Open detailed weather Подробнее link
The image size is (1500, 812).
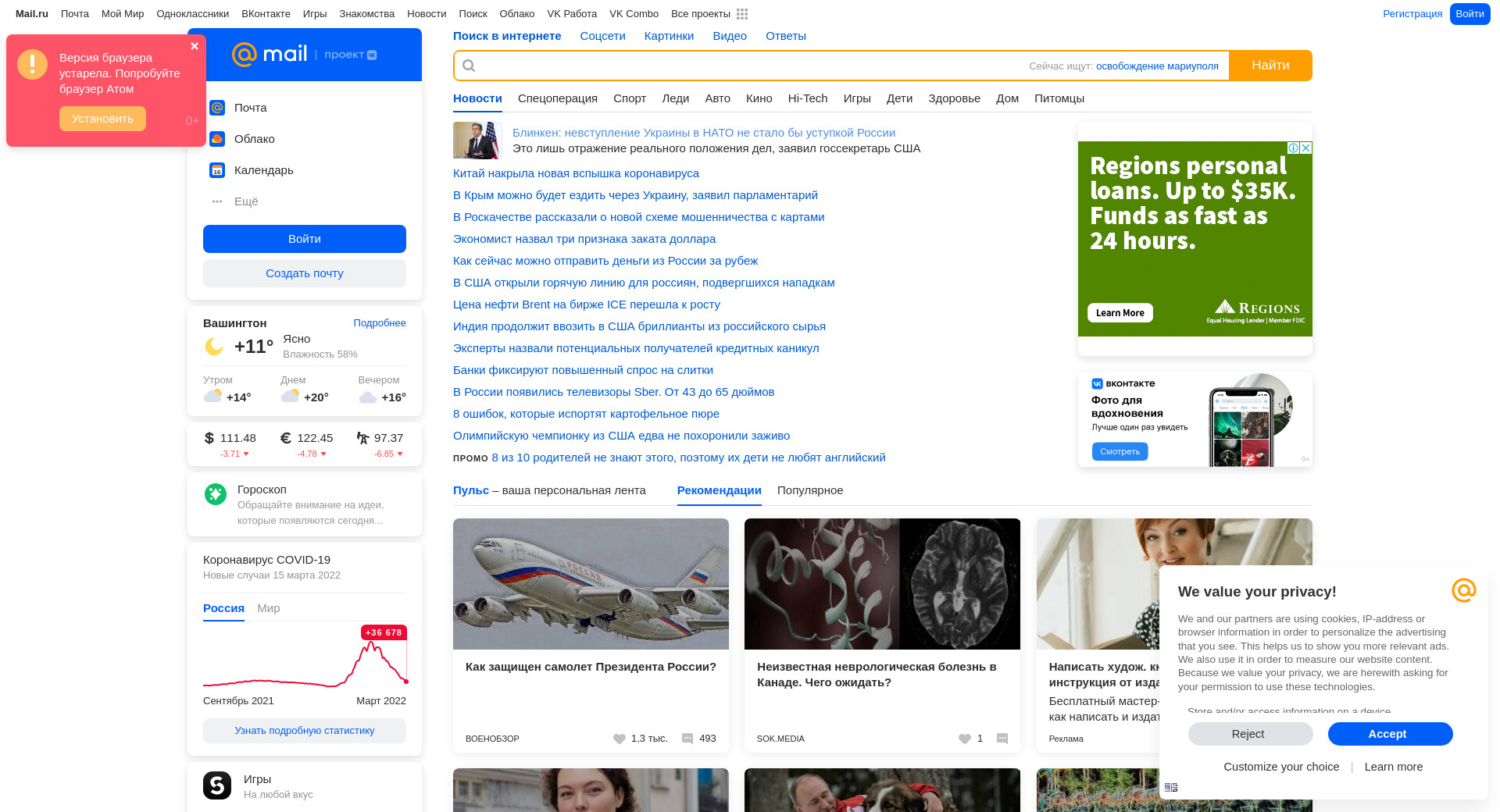click(x=379, y=323)
